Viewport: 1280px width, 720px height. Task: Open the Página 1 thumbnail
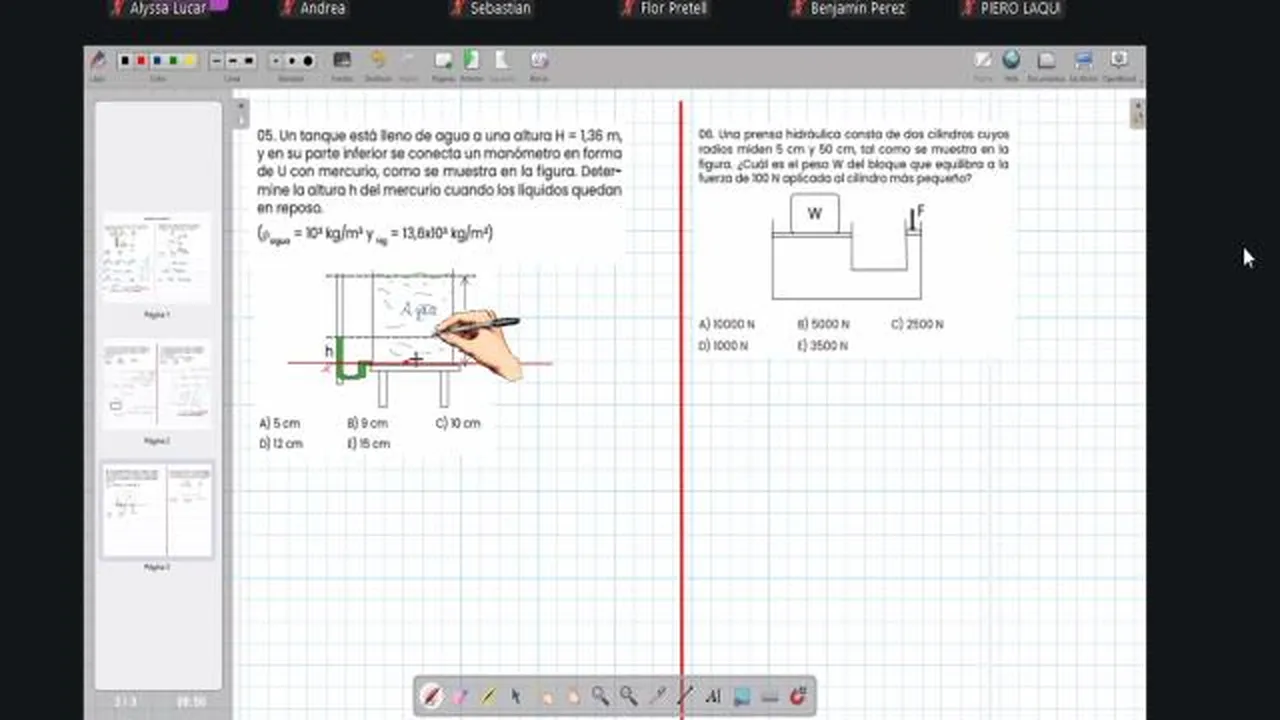tap(157, 257)
